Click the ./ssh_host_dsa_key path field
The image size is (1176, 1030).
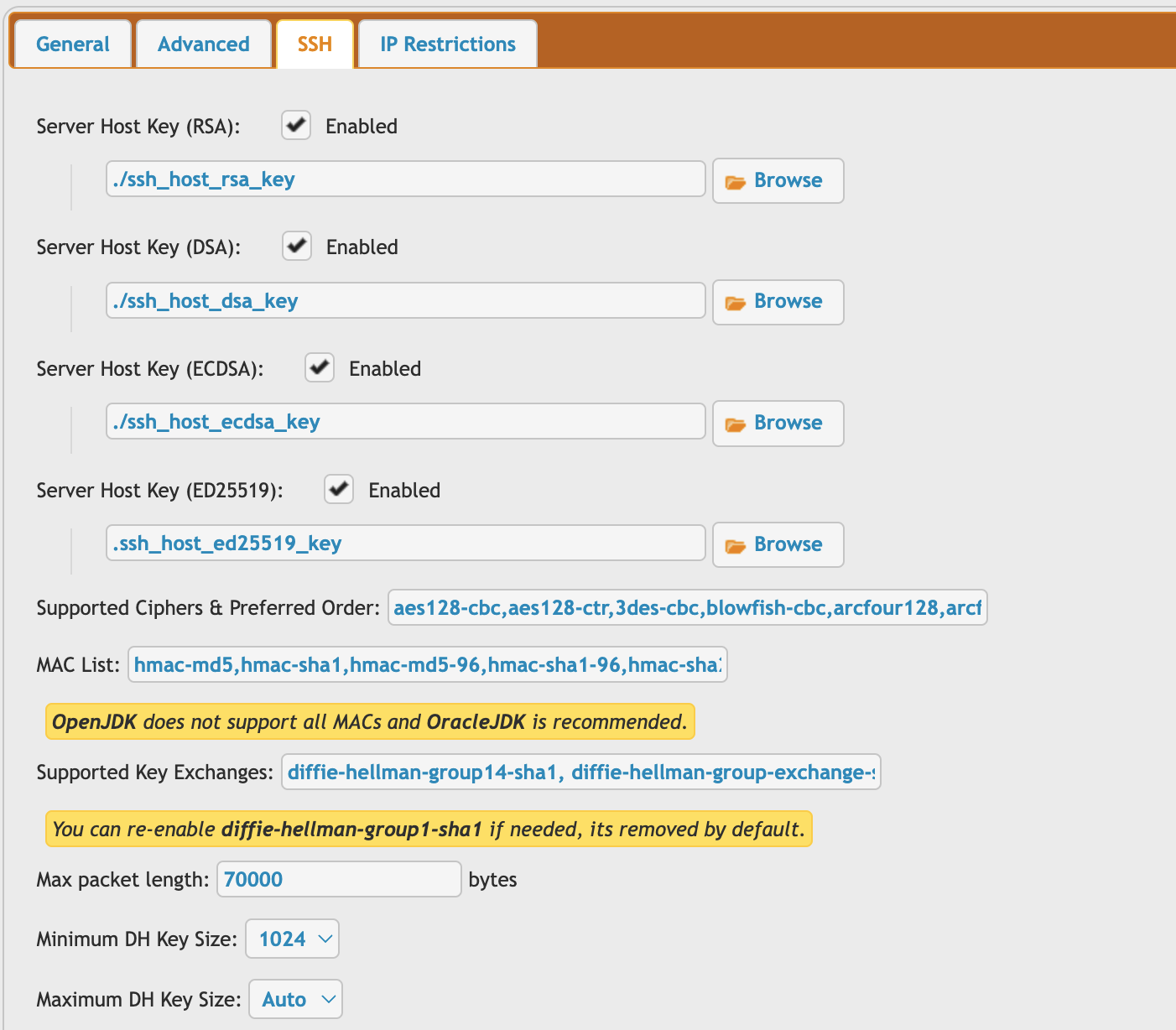pos(405,300)
